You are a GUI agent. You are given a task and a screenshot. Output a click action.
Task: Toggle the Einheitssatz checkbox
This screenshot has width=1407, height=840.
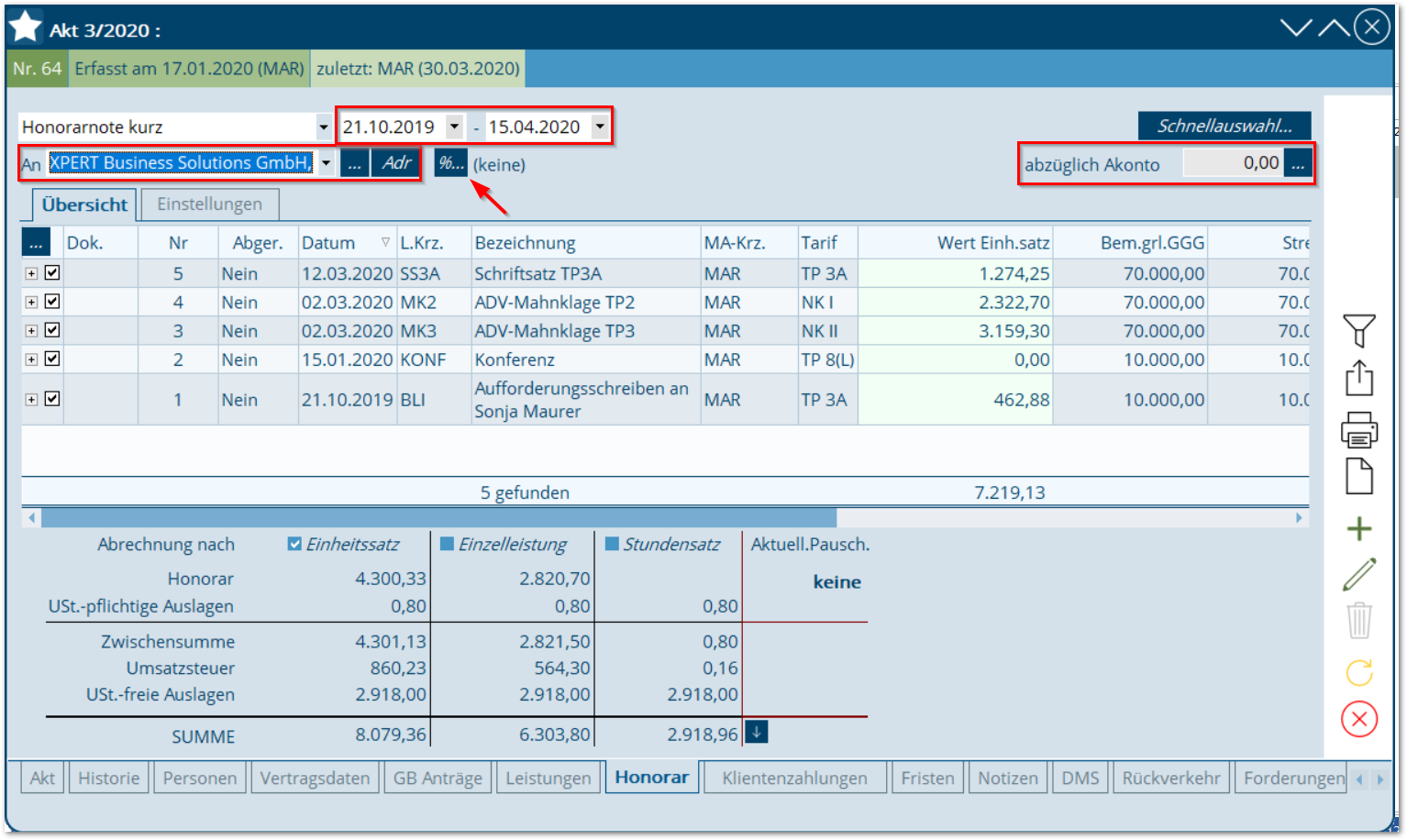pyautogui.click(x=294, y=544)
